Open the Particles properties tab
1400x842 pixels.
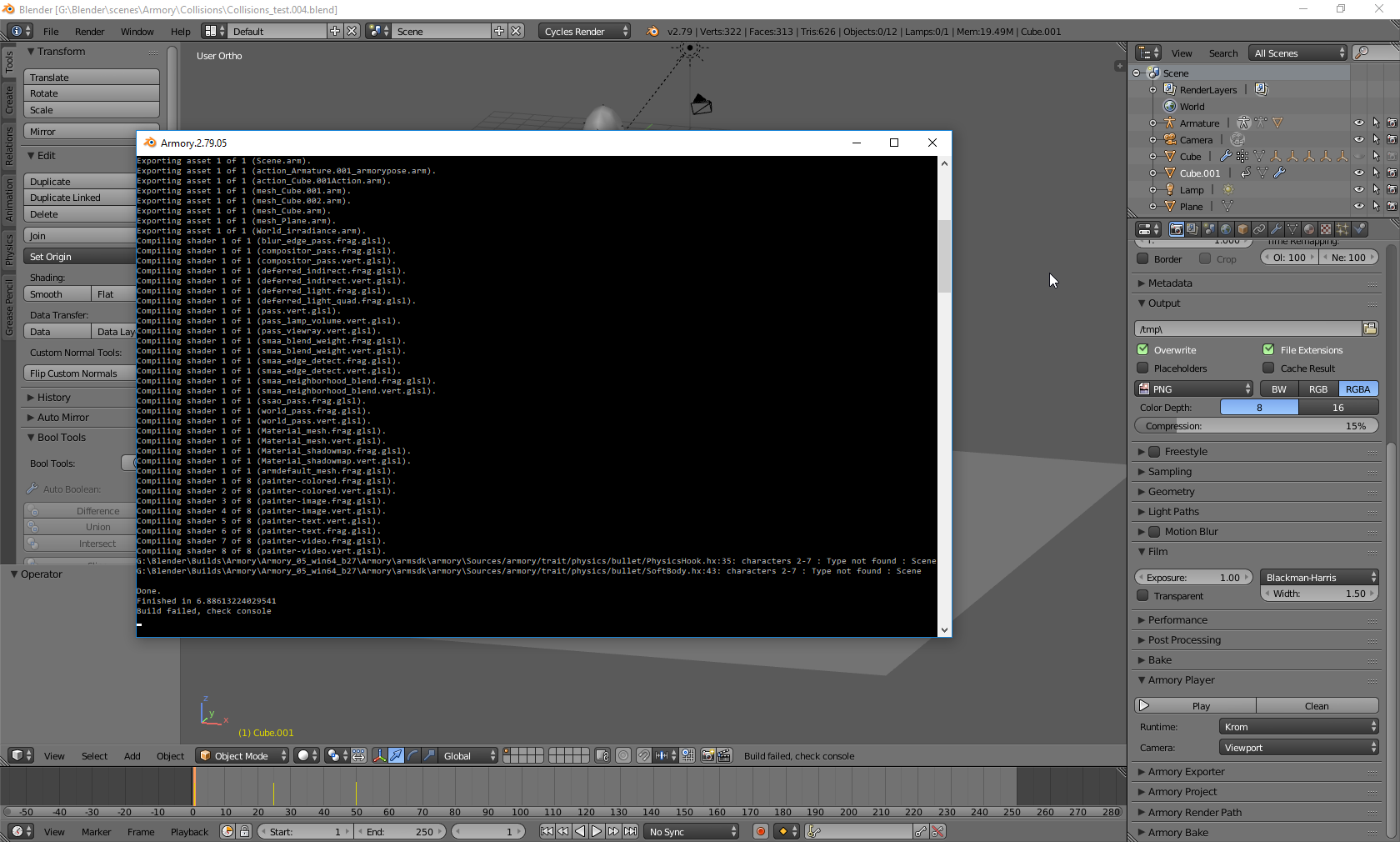(1342, 229)
